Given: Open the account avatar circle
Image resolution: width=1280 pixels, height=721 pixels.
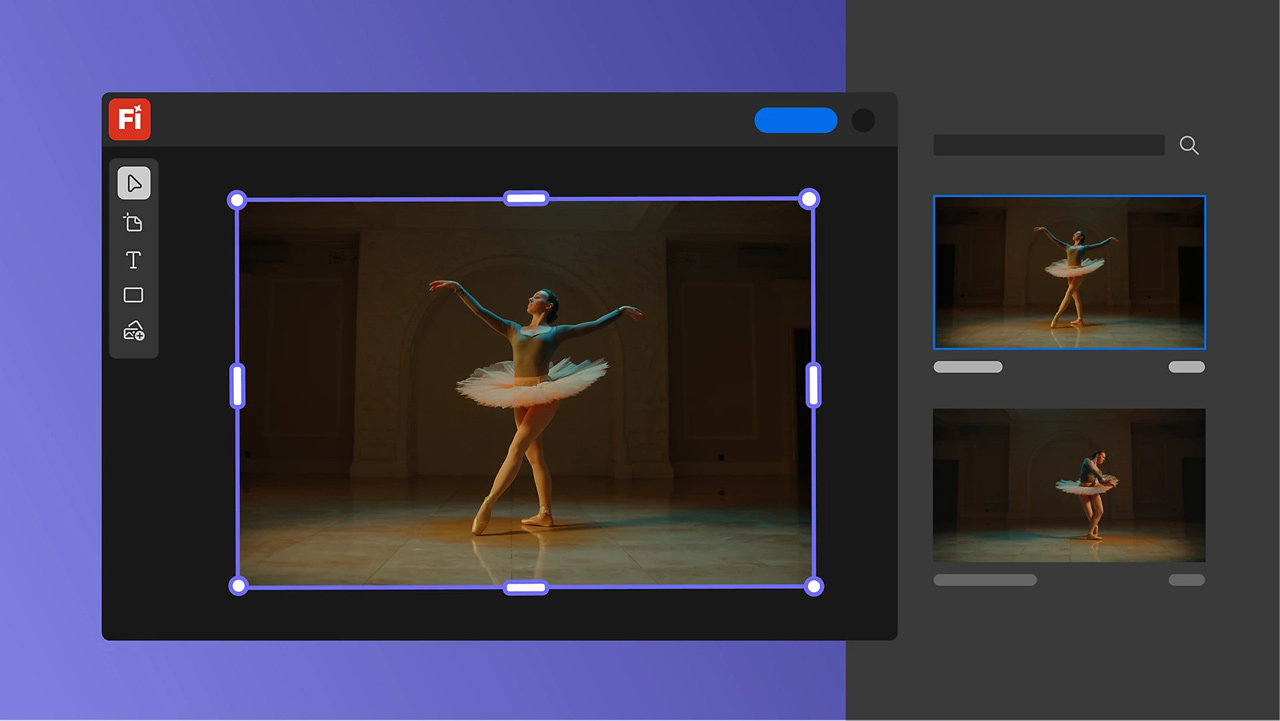Looking at the screenshot, I should point(863,120).
